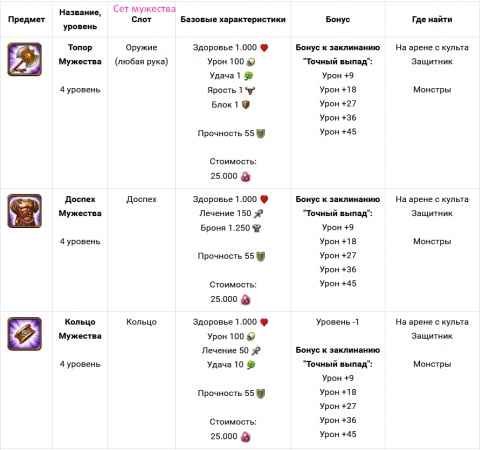The width and height of the screenshot is (482, 450).
Task: Click the green clover icon beside Удача 1
Action: point(249,76)
